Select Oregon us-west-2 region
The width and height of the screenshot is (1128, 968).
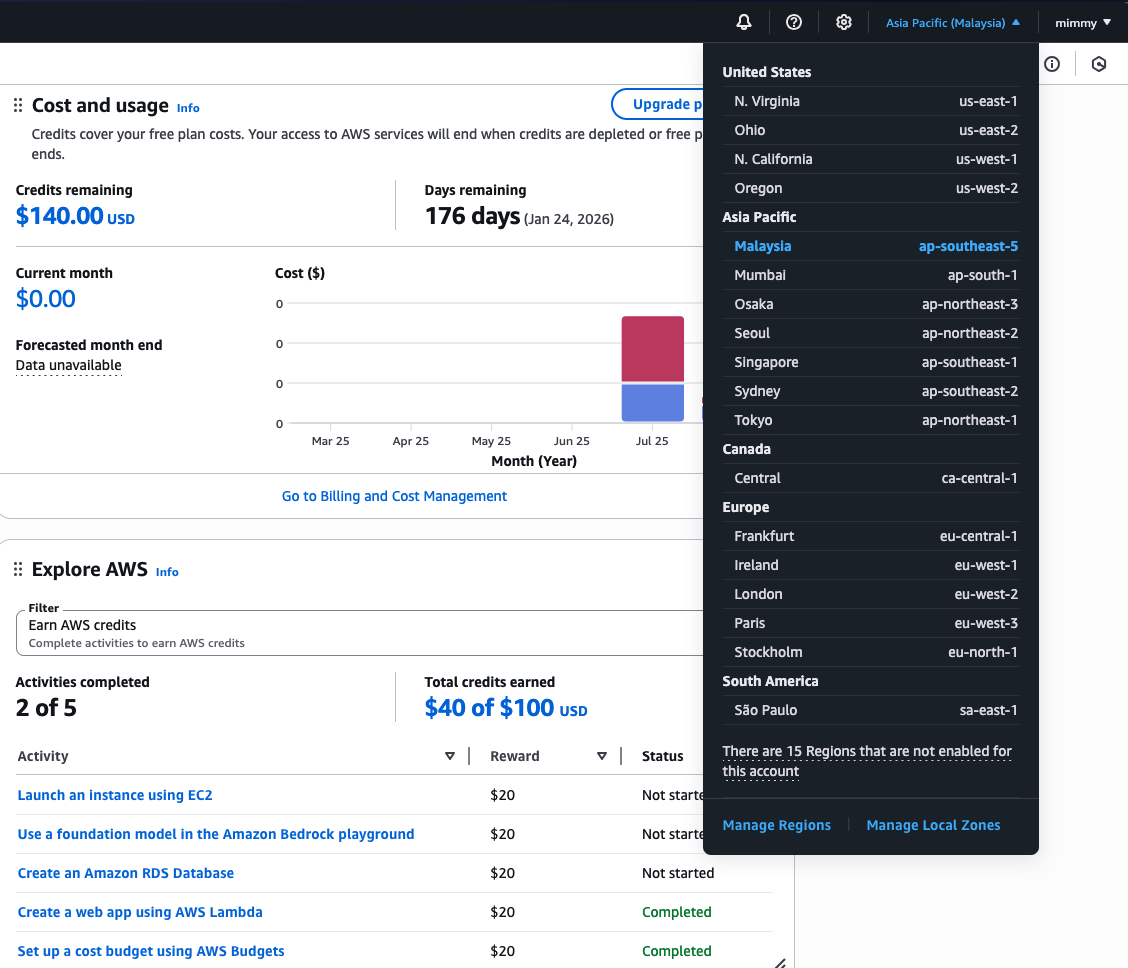click(x=870, y=188)
